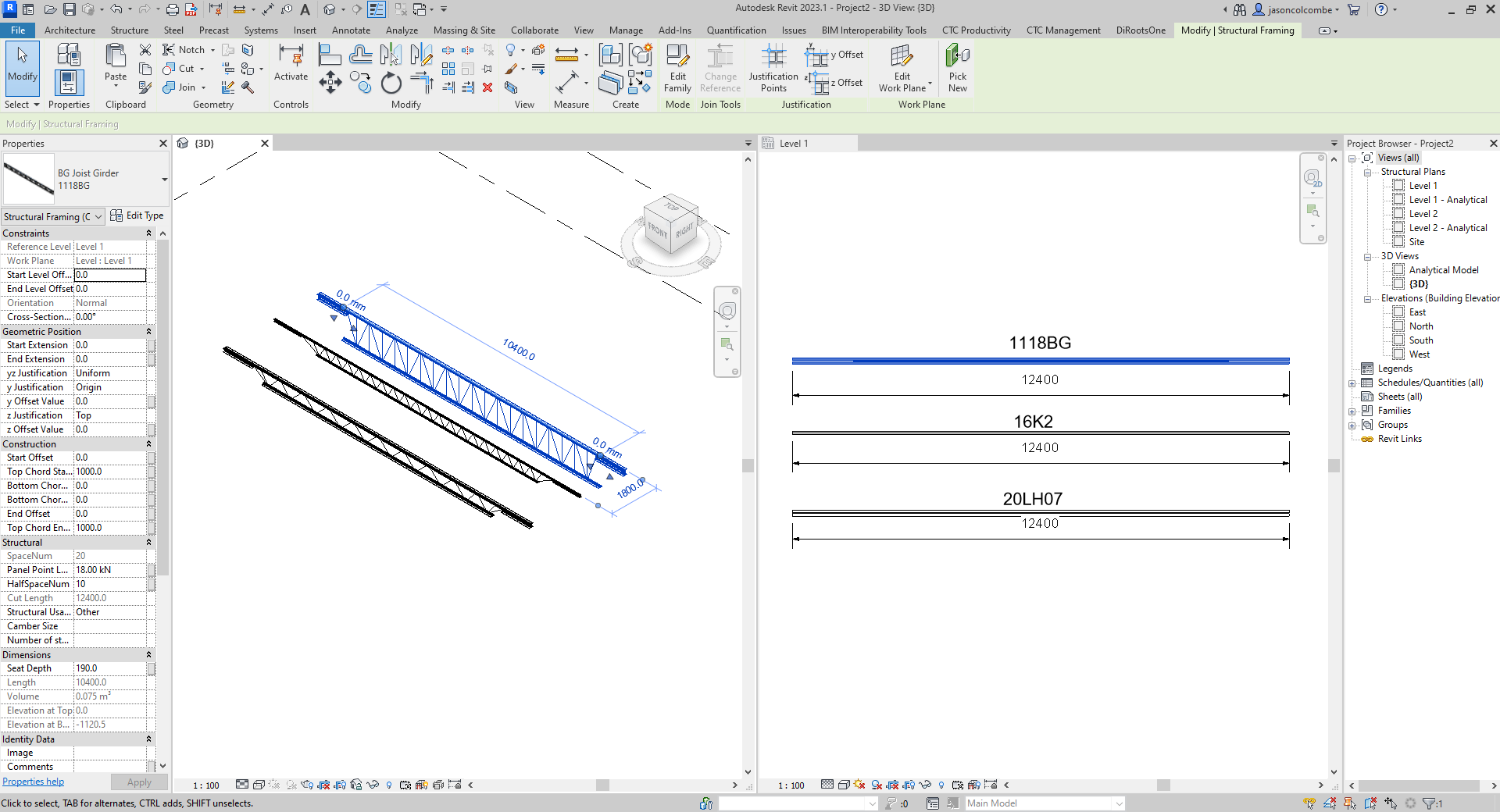Open the Properties help link
The width and height of the screenshot is (1500, 812).
[x=32, y=782]
